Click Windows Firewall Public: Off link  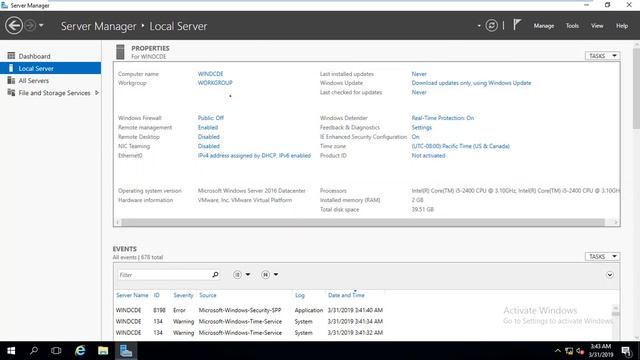[211, 118]
